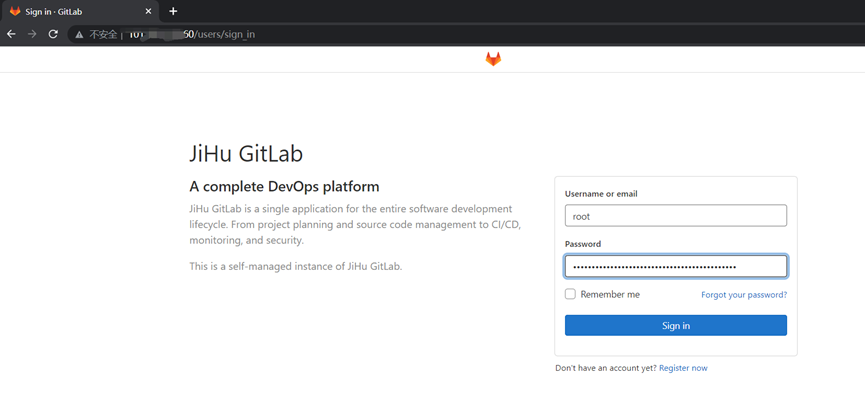Focus the Username or email field
This screenshot has height=410, width=865.
(x=676, y=216)
